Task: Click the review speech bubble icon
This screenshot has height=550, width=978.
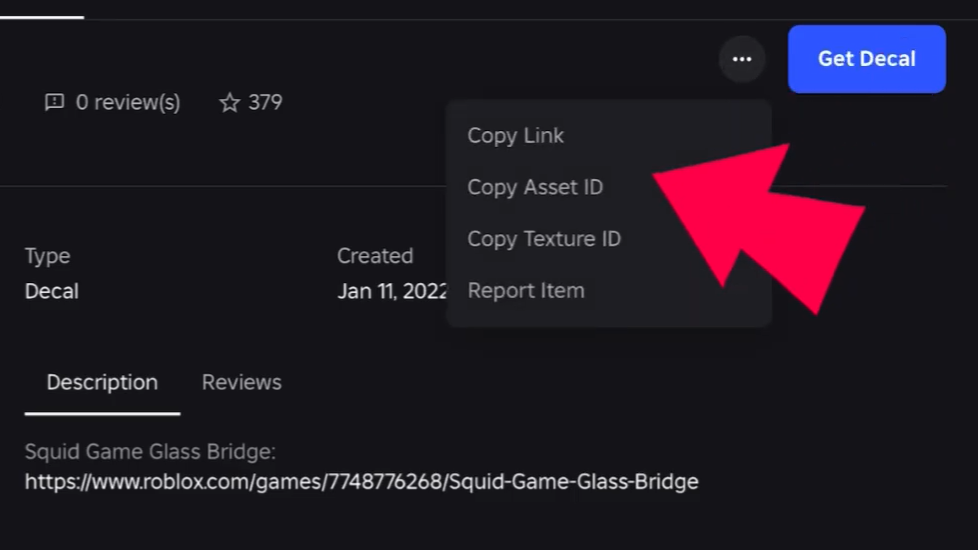Action: [x=55, y=102]
